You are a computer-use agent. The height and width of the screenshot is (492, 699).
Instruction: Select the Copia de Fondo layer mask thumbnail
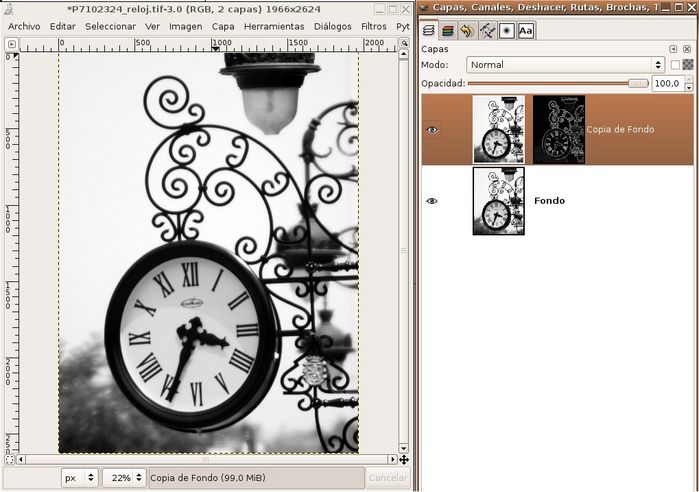click(x=559, y=129)
